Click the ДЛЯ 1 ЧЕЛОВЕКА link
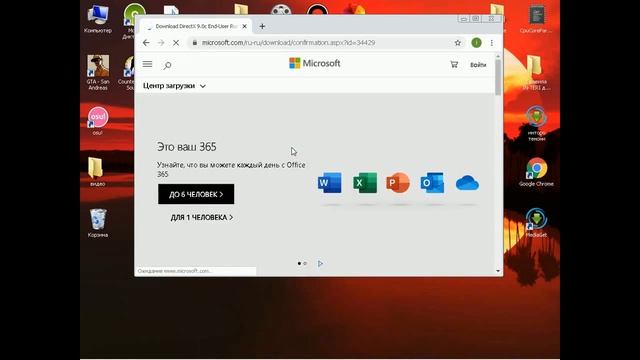This screenshot has width=640, height=360. pyautogui.click(x=202, y=218)
